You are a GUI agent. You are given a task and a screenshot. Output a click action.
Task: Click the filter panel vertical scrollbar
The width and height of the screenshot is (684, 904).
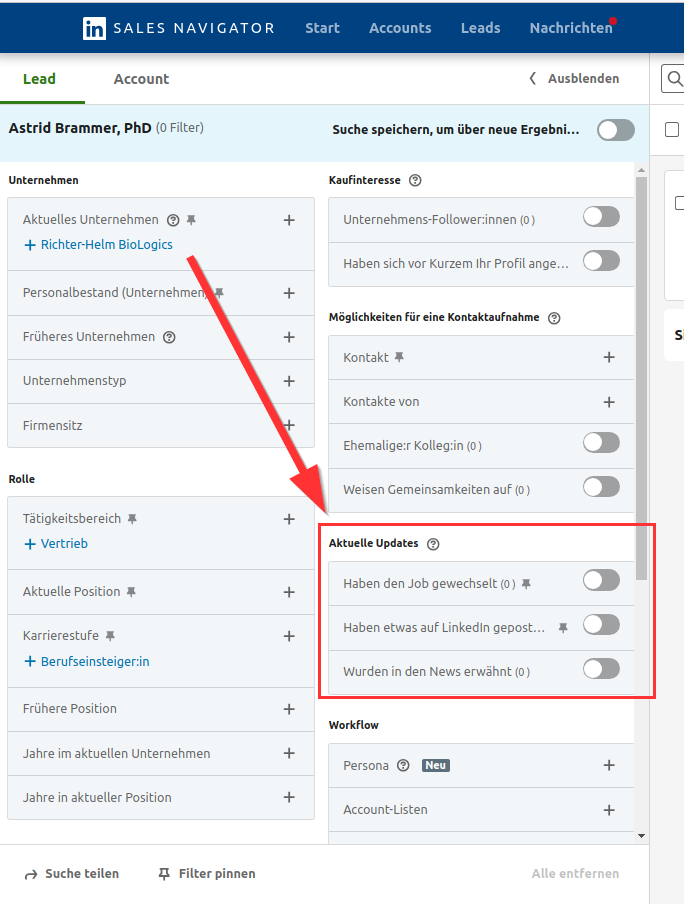click(x=641, y=400)
